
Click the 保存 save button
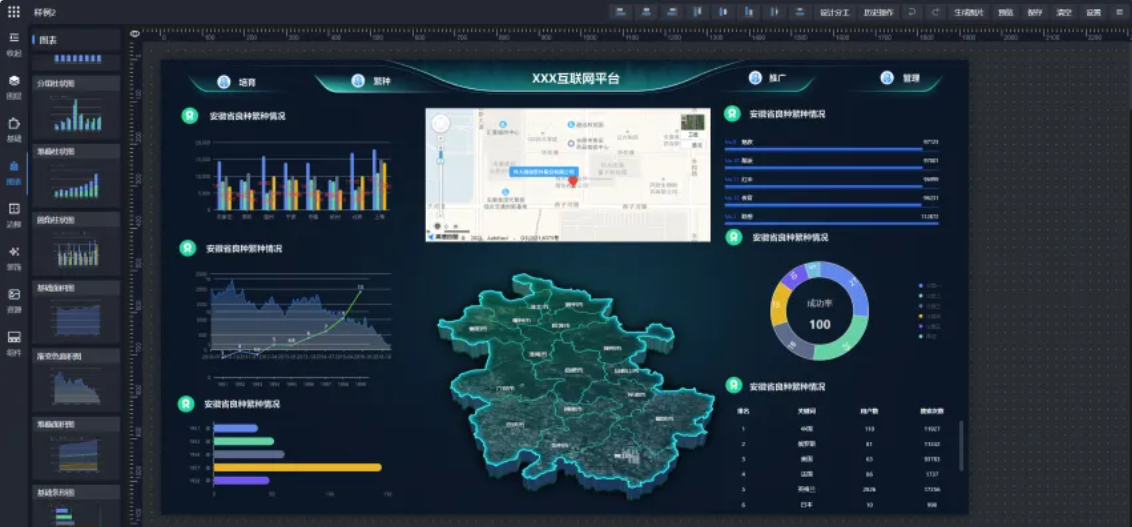[x=1035, y=12]
